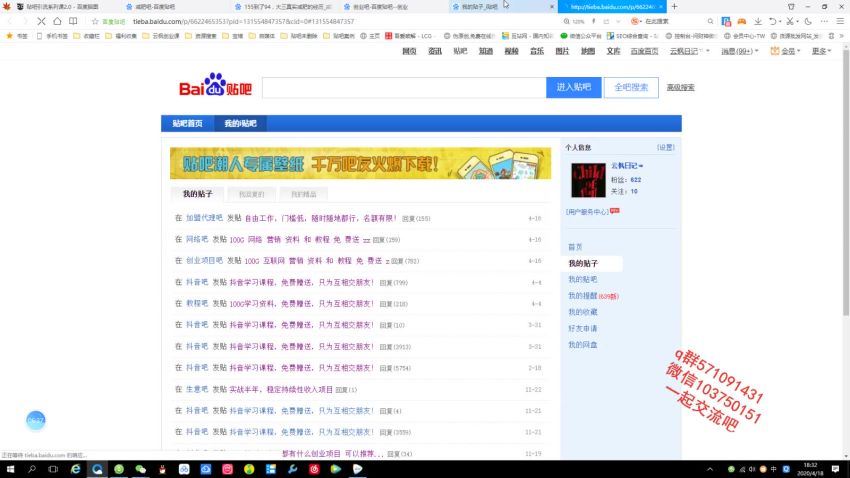Toggle night mode moon icon
850x478 pixels.
[x=808, y=21]
